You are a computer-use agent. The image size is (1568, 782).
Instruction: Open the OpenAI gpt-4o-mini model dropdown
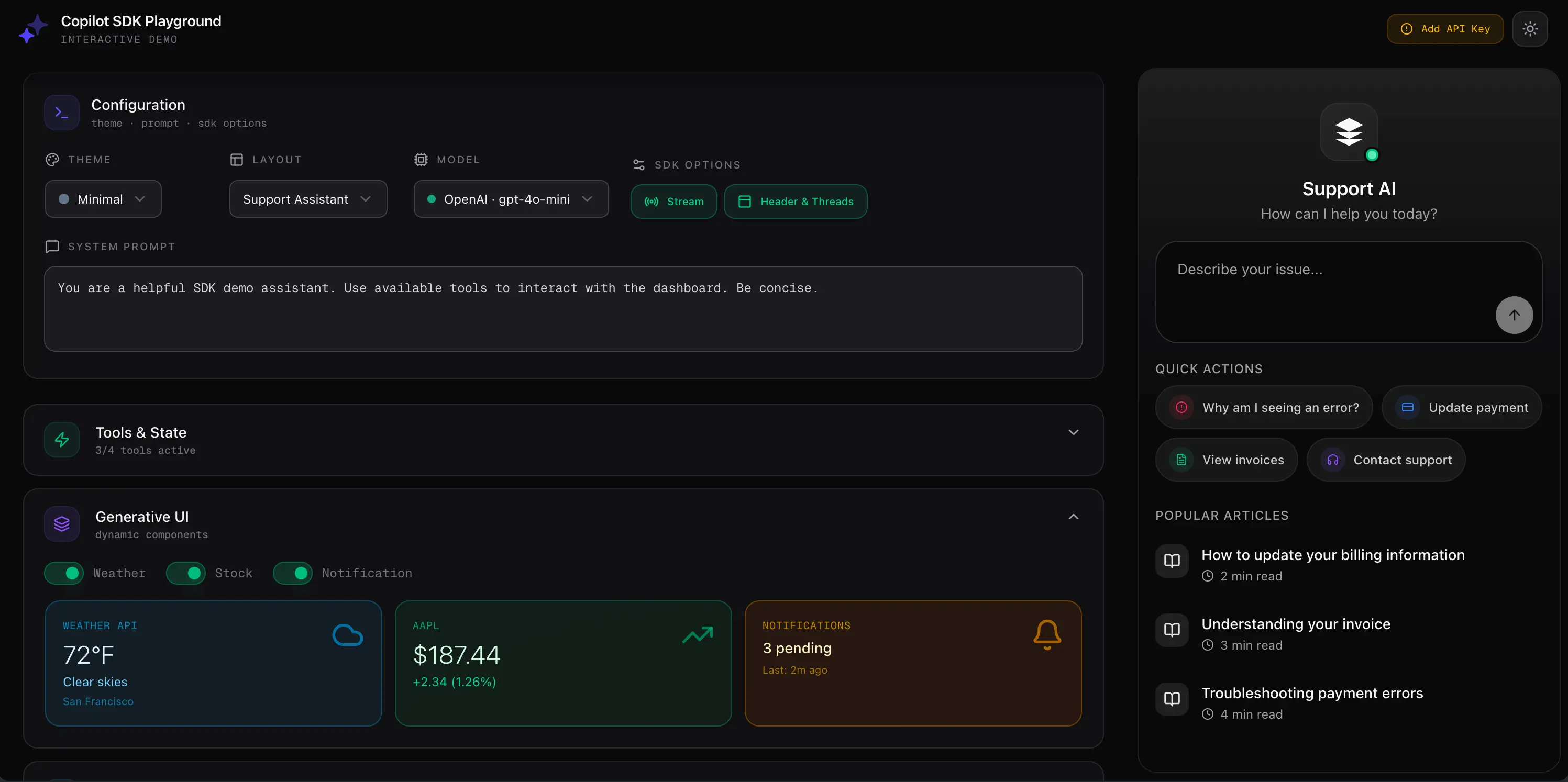coord(511,199)
